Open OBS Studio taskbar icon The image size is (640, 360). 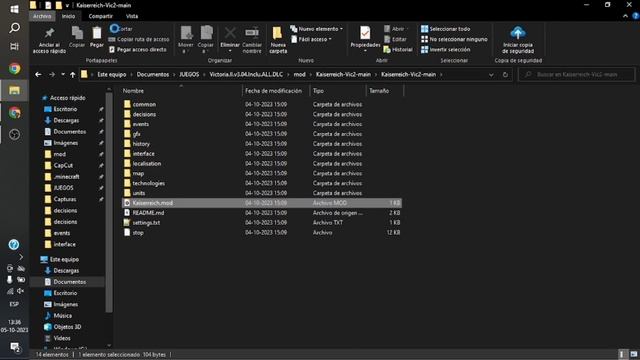pos(14,135)
